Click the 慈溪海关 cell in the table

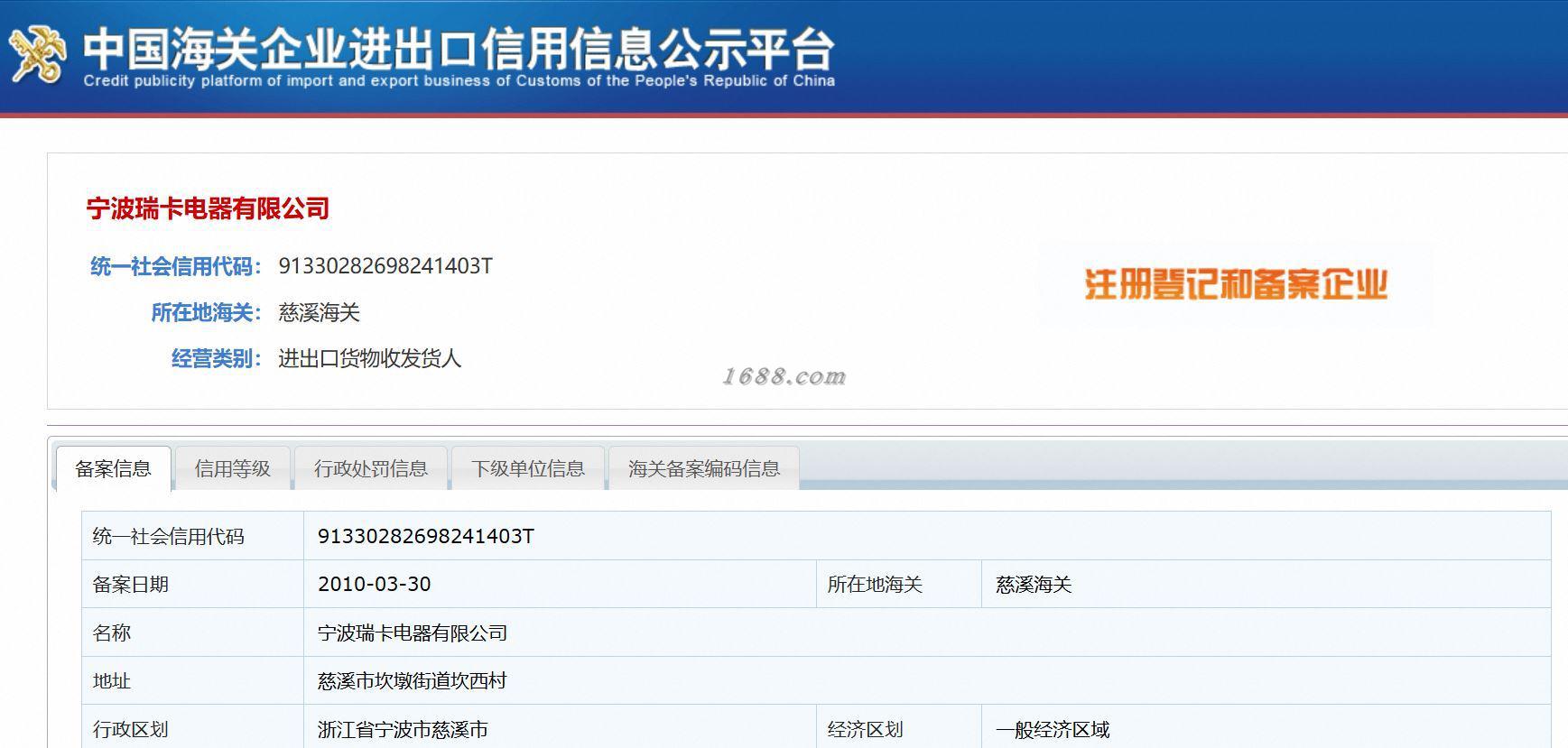pos(1266,584)
